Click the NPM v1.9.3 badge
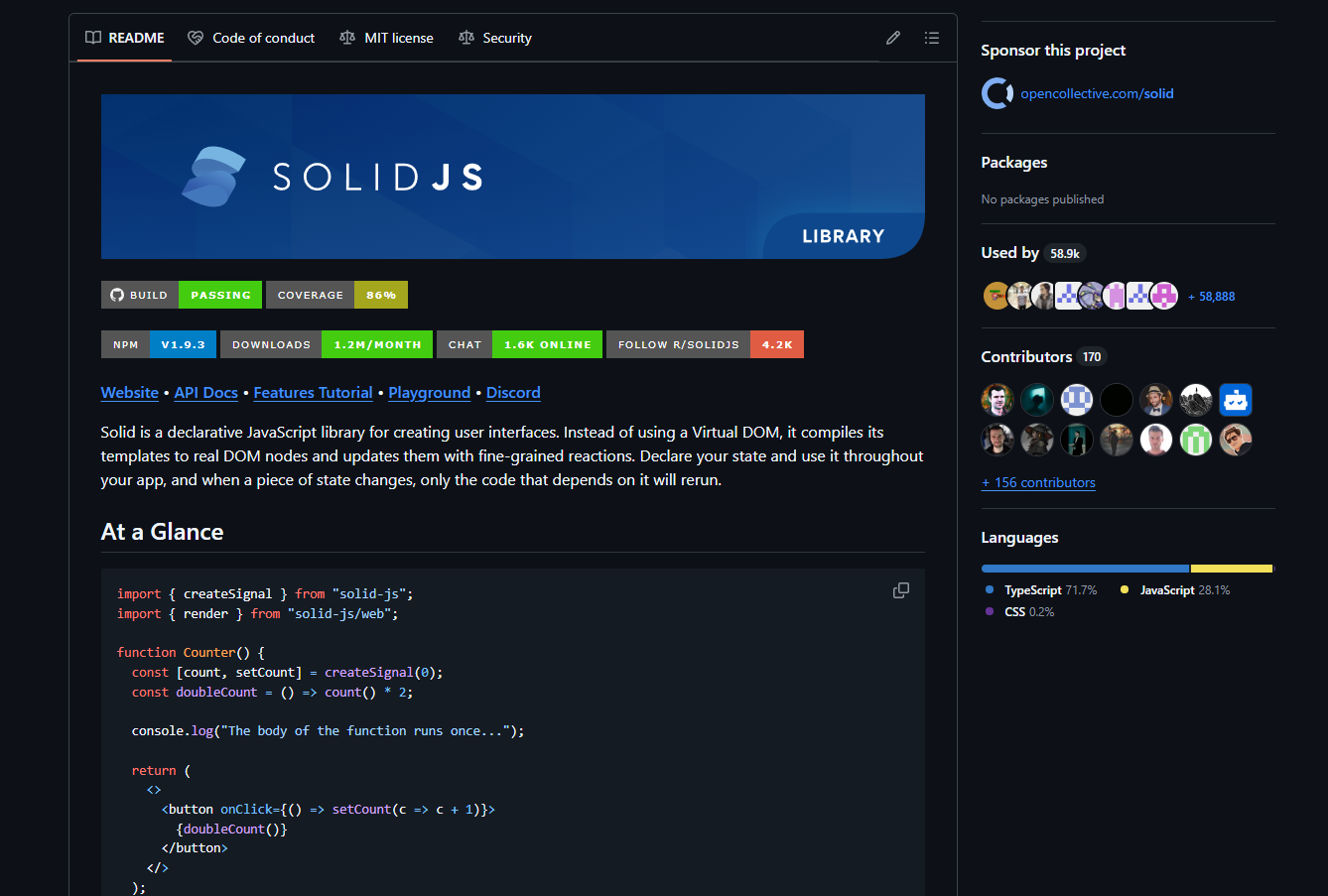1328x896 pixels. pyautogui.click(x=159, y=344)
